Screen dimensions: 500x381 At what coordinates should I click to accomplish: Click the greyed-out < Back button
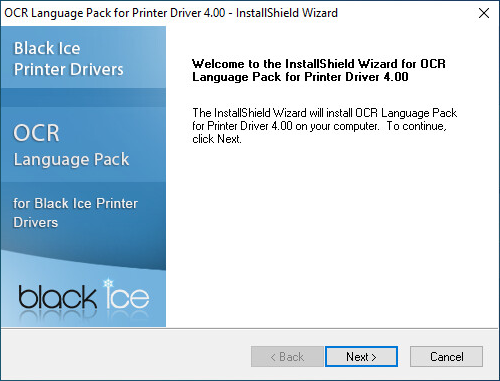tap(287, 357)
